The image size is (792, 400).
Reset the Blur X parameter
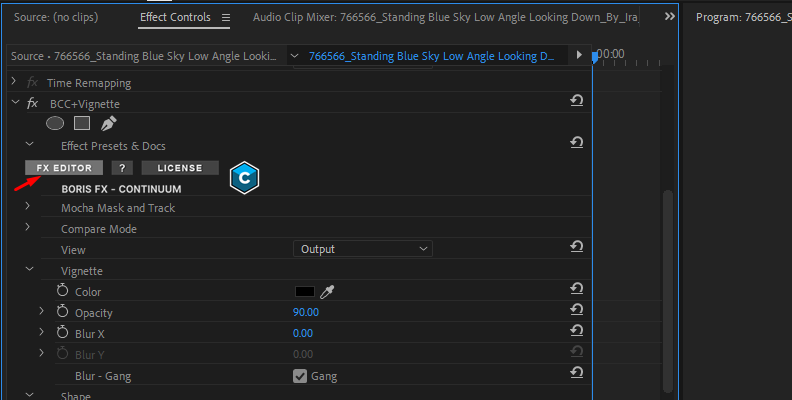[x=576, y=330]
